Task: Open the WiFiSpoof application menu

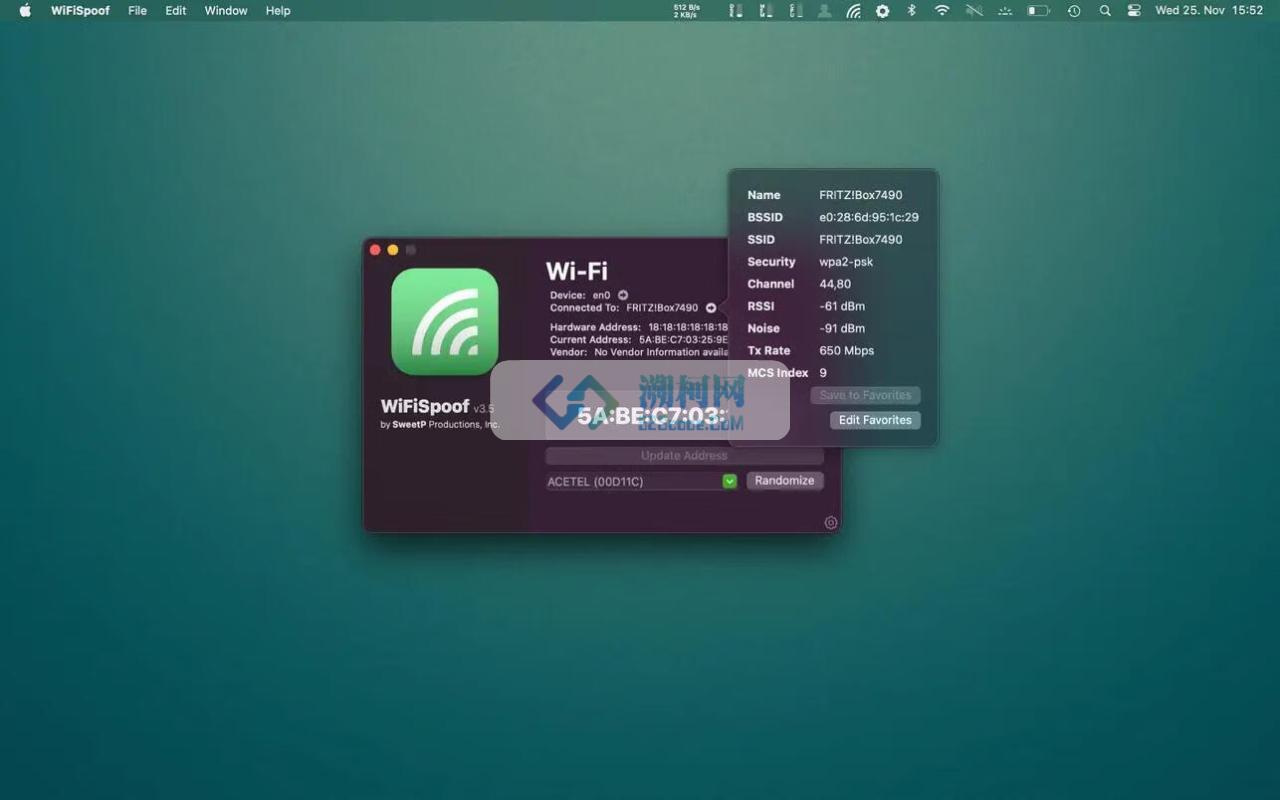Action: (x=80, y=10)
